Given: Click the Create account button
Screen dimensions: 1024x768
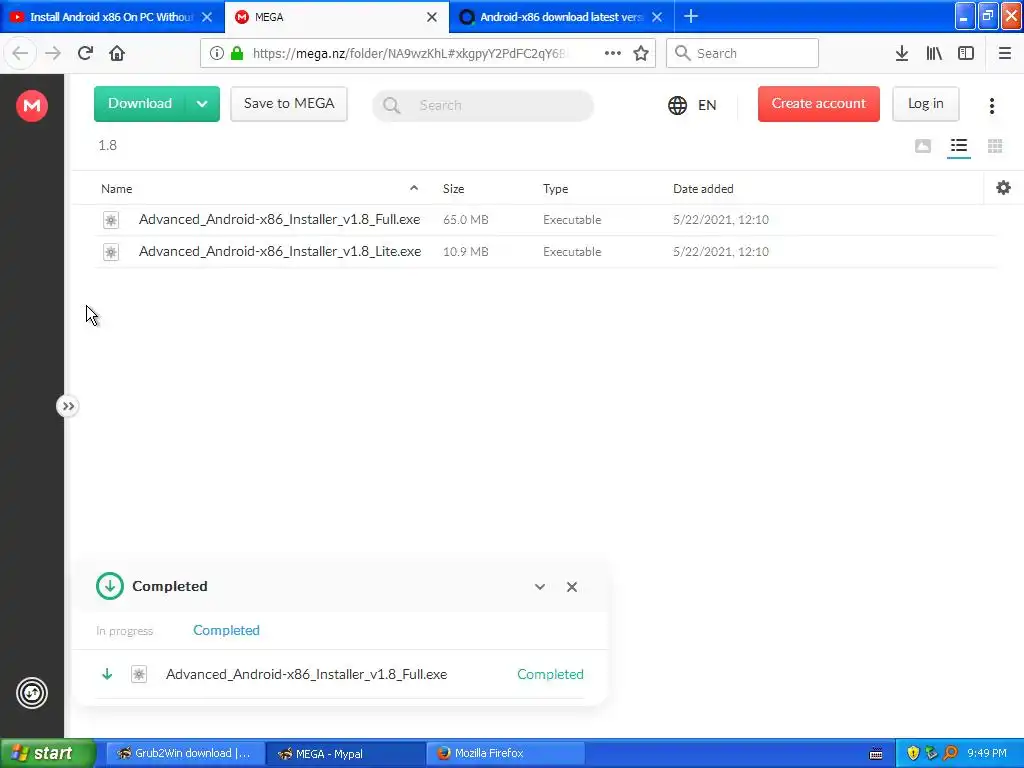Looking at the screenshot, I should [x=818, y=104].
